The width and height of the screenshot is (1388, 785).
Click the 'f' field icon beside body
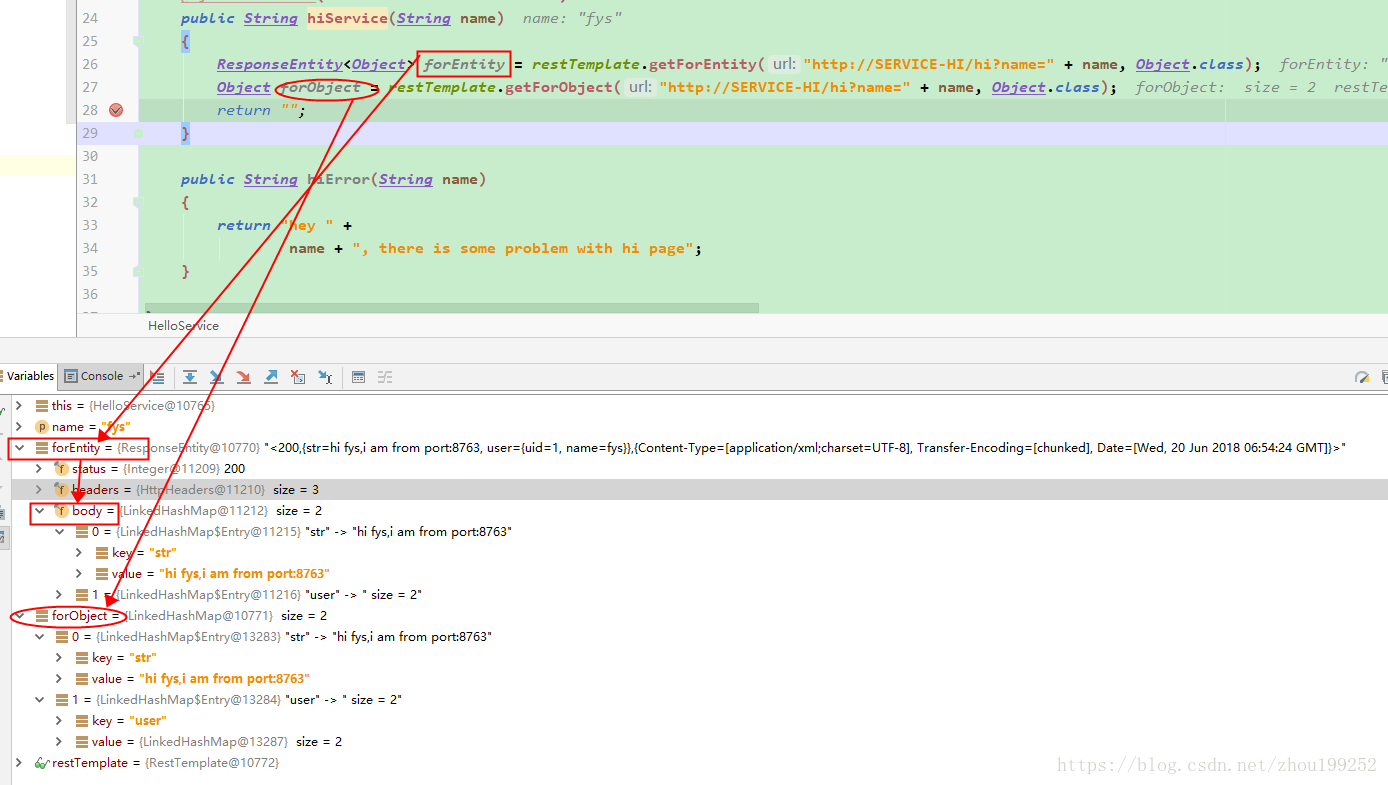[61, 511]
